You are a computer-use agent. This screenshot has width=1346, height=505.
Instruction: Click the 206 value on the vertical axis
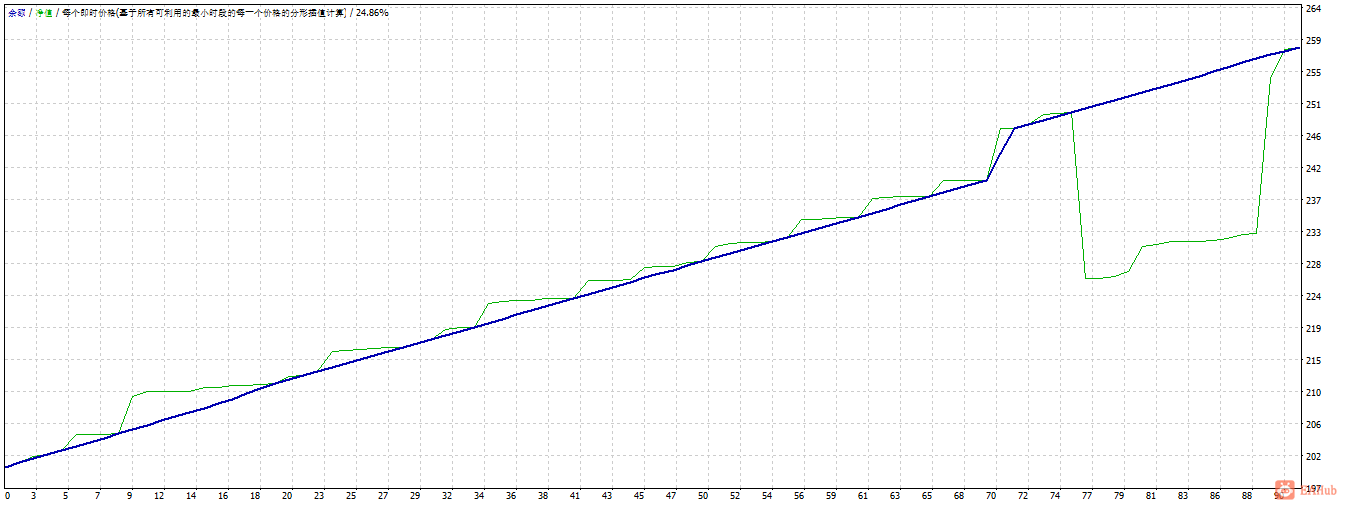coord(1314,425)
